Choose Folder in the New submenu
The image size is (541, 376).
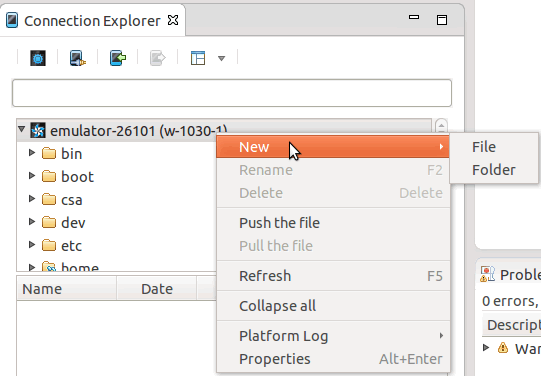point(494,170)
